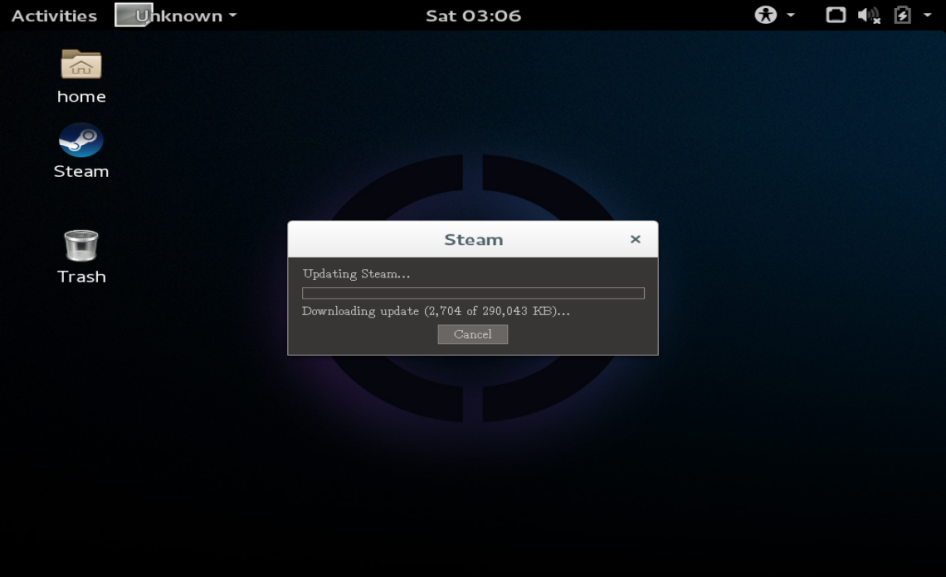
Task: Open the Unknown application menu
Action: coord(176,16)
